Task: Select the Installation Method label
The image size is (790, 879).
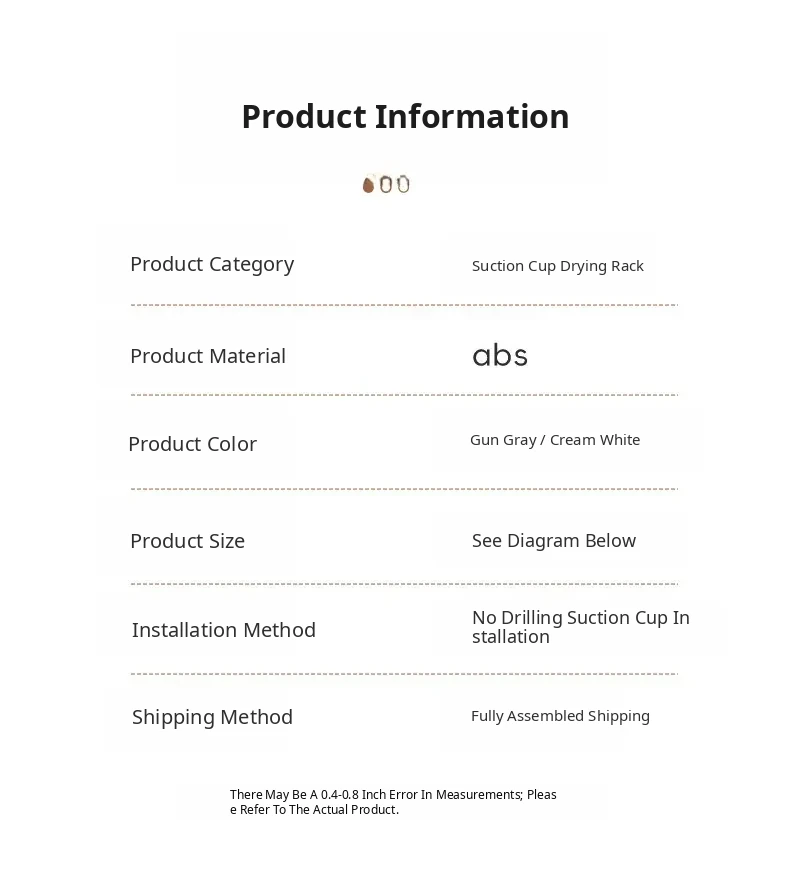Action: click(x=223, y=630)
